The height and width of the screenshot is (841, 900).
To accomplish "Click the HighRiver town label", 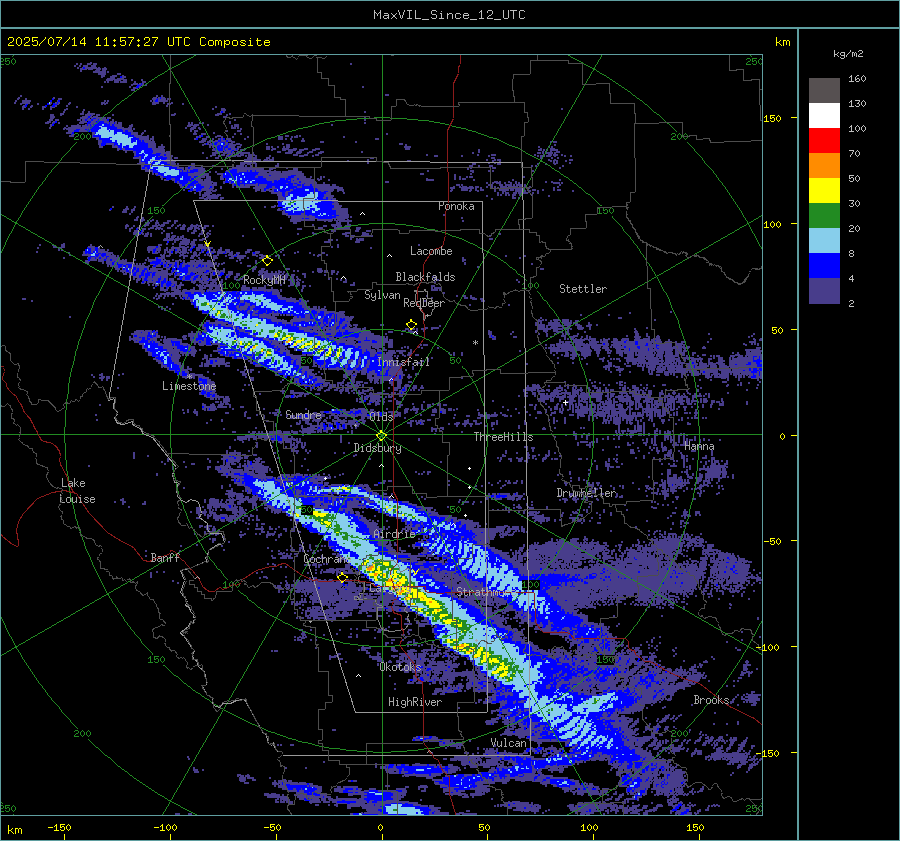I will tap(415, 702).
